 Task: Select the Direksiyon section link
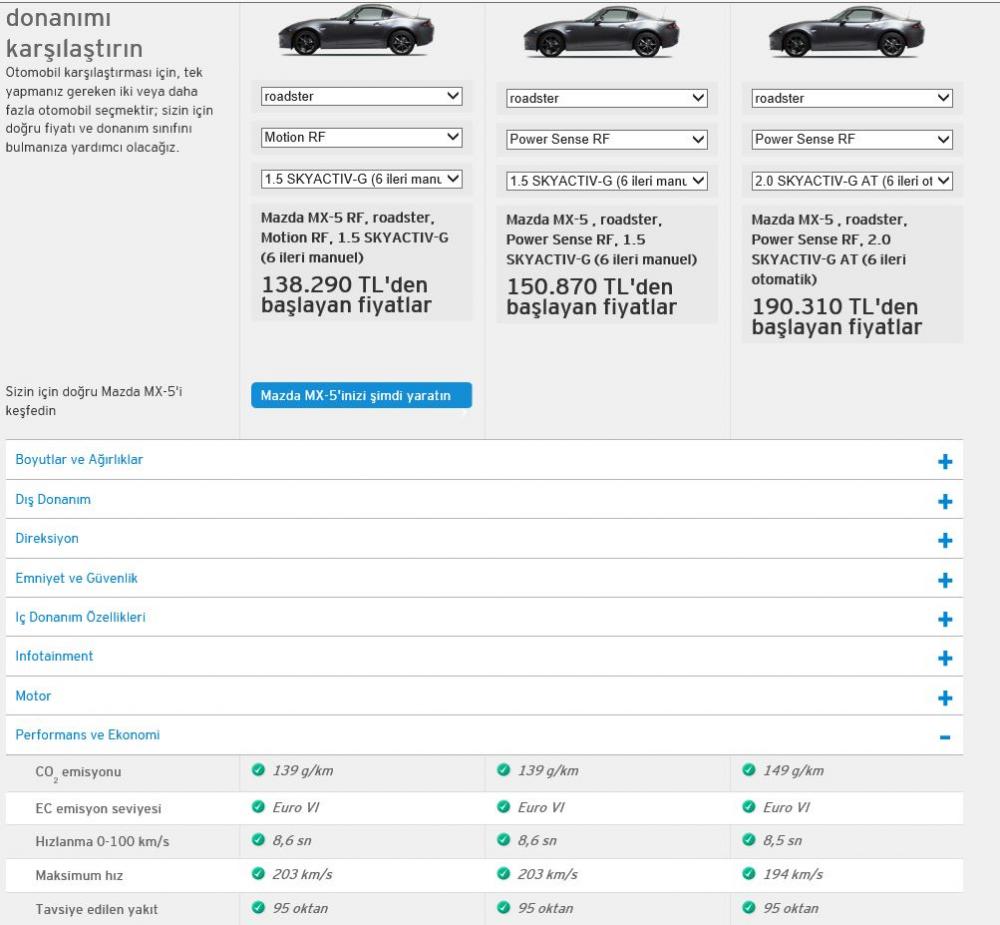pos(47,538)
